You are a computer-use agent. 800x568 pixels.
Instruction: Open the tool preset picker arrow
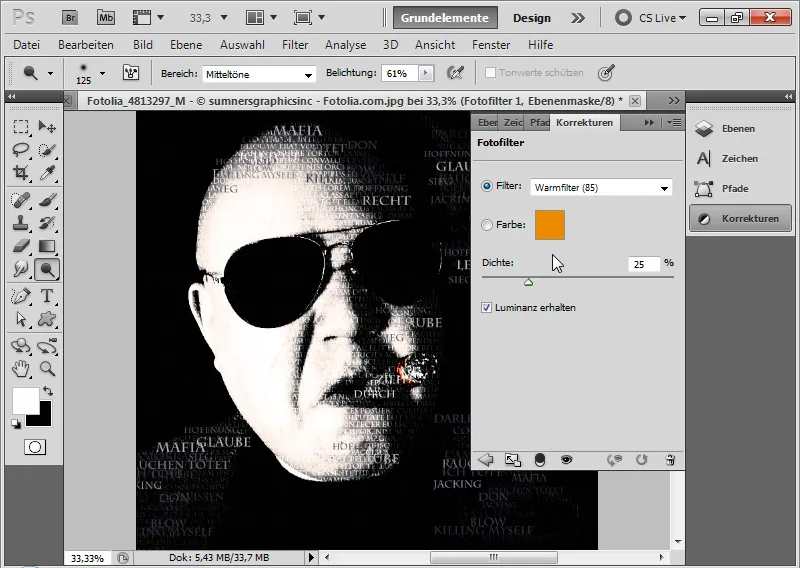[51, 73]
